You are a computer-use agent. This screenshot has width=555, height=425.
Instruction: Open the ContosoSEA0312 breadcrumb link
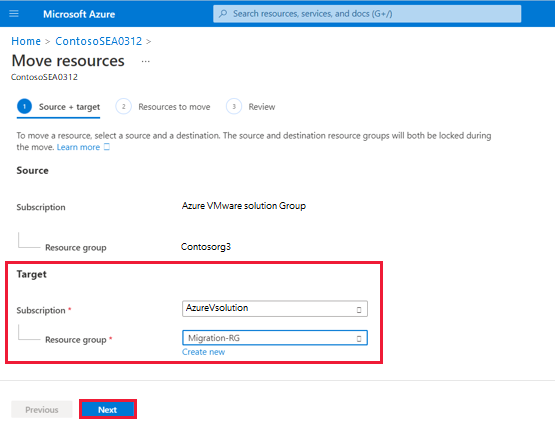(98, 41)
